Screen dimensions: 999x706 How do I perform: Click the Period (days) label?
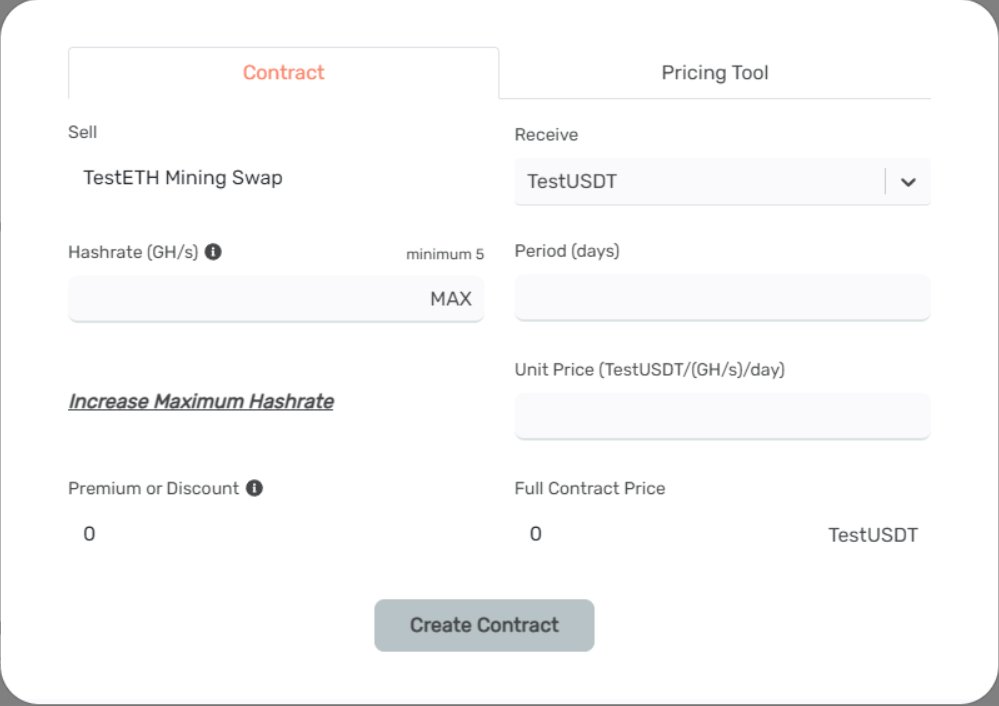[x=567, y=251]
